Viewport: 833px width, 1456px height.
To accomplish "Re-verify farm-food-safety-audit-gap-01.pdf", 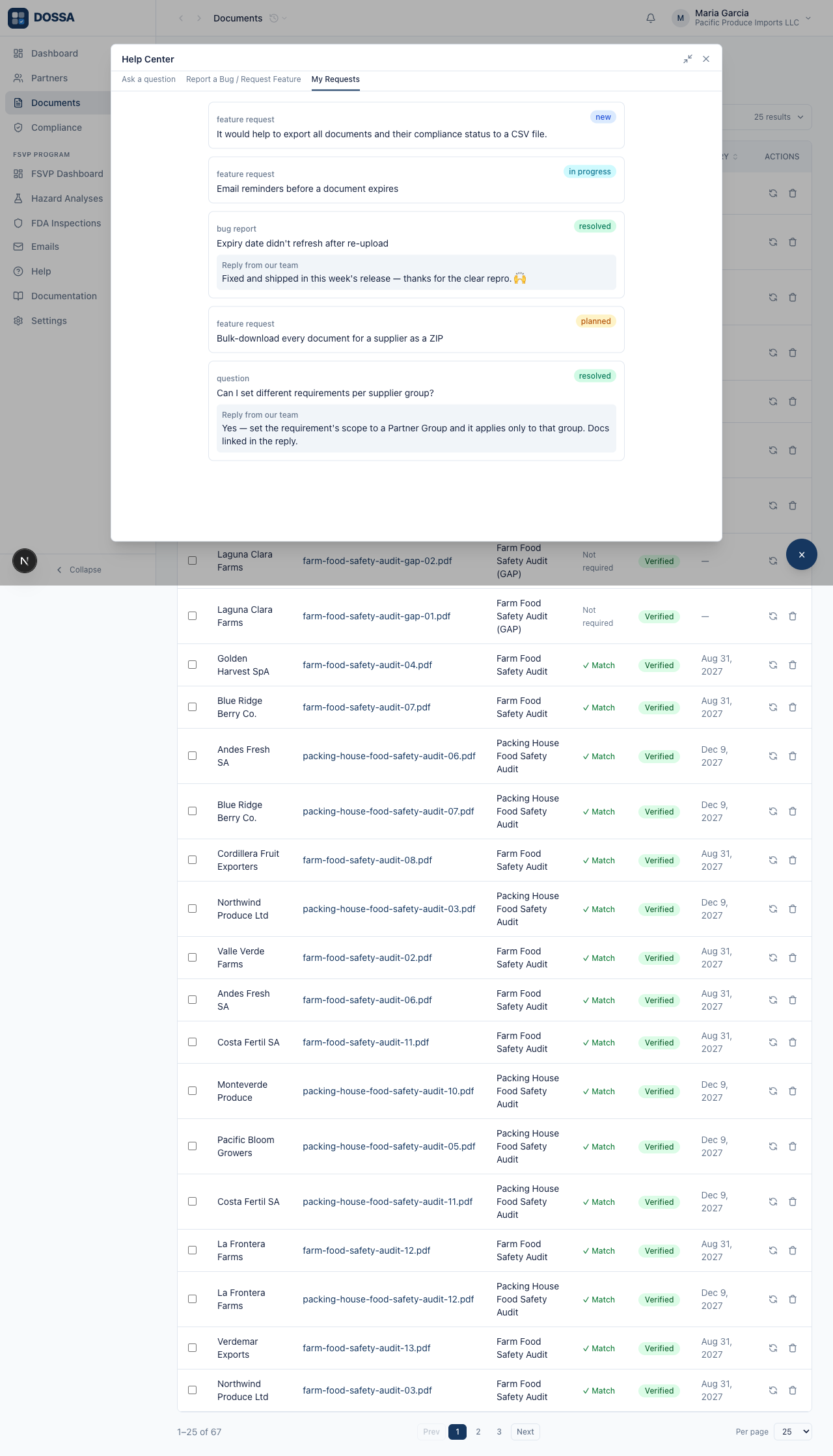I will pos(773,616).
